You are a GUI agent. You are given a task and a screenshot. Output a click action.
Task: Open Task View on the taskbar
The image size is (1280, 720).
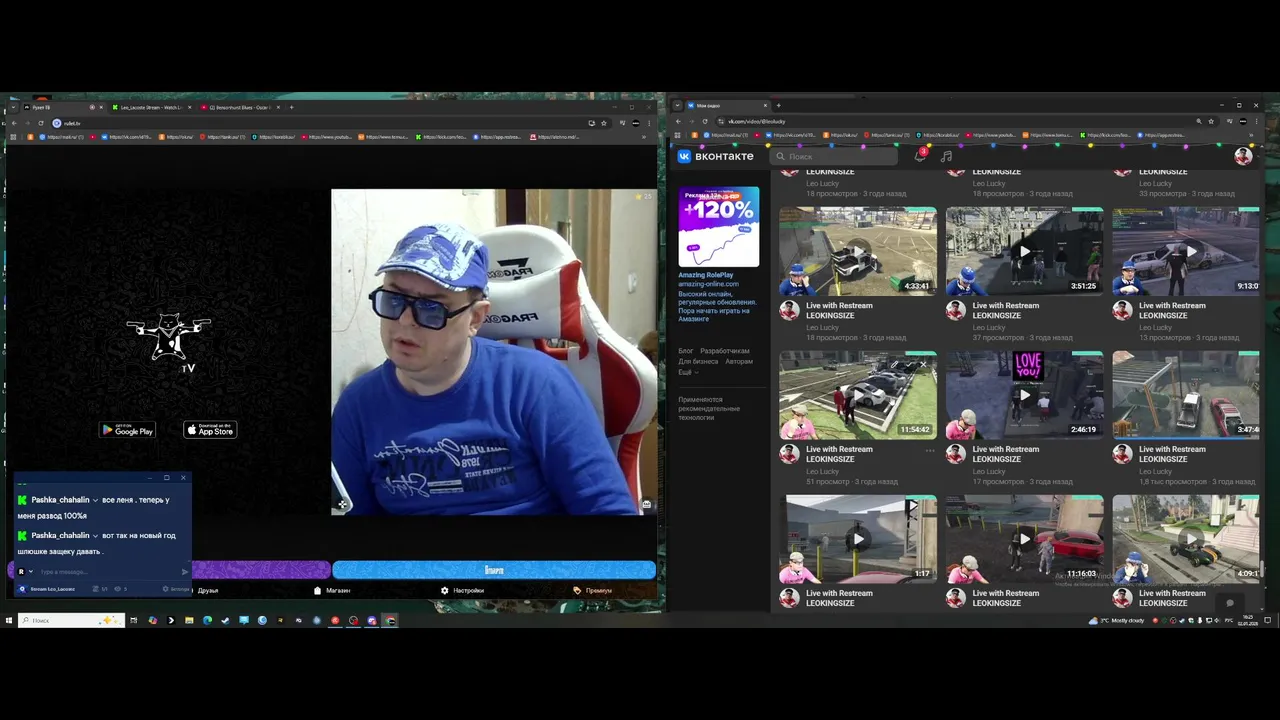(133, 620)
